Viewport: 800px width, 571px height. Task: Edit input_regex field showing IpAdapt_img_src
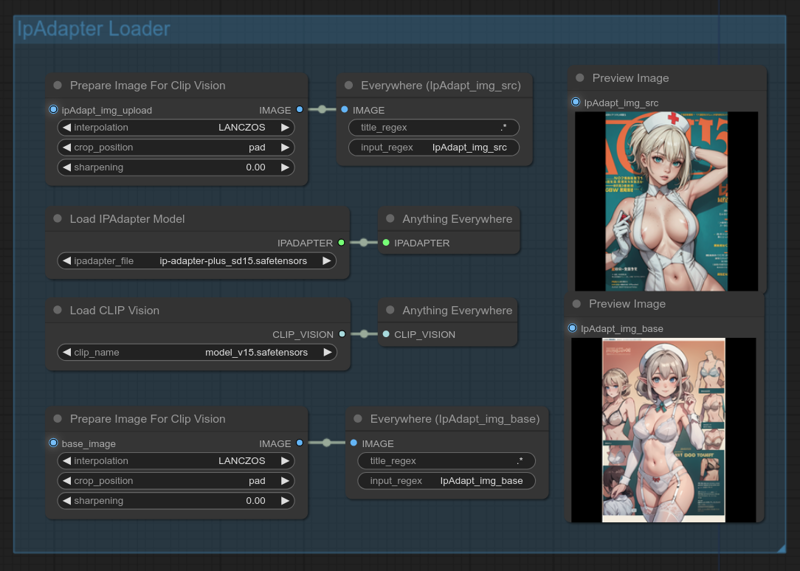[x=434, y=147]
